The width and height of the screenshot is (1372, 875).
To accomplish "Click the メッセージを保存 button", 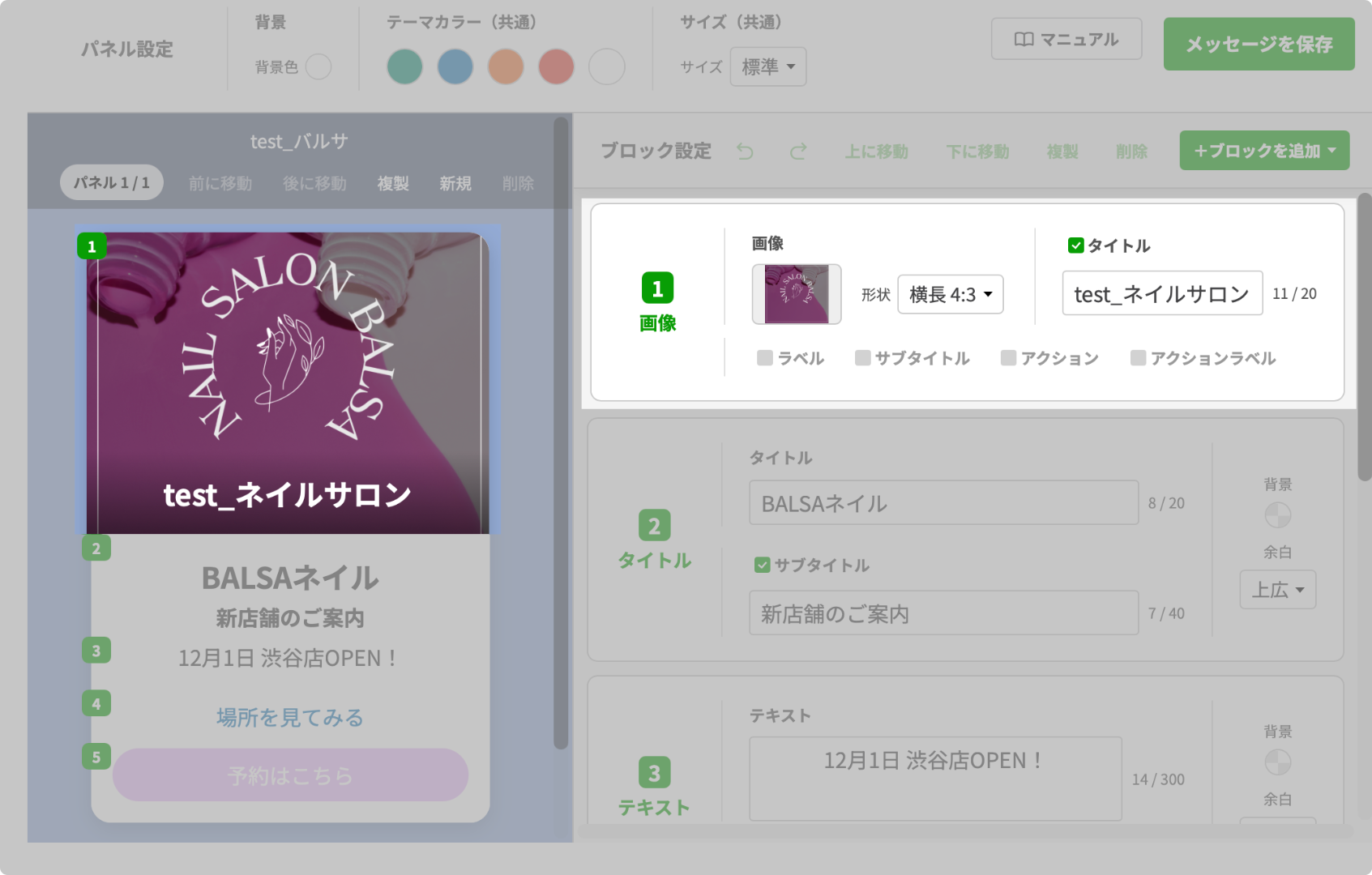I will coord(1259,45).
